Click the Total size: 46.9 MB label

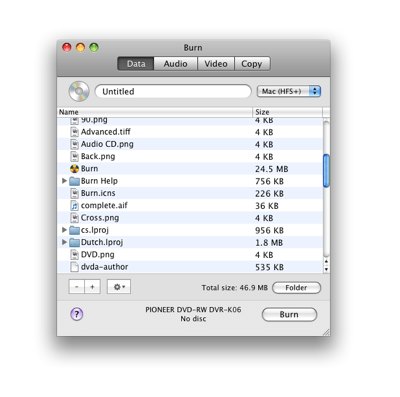235,288
